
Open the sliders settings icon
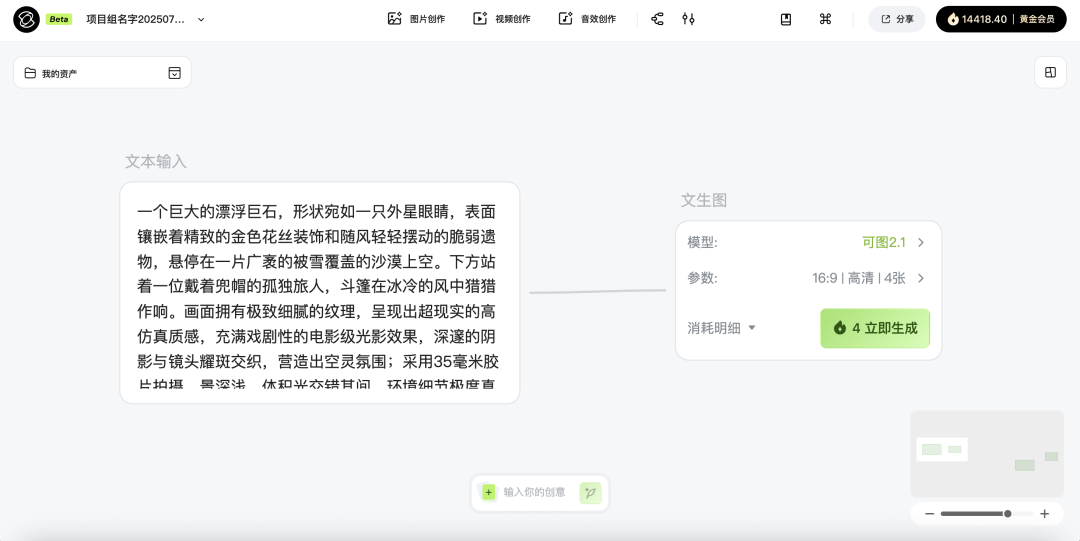click(688, 19)
